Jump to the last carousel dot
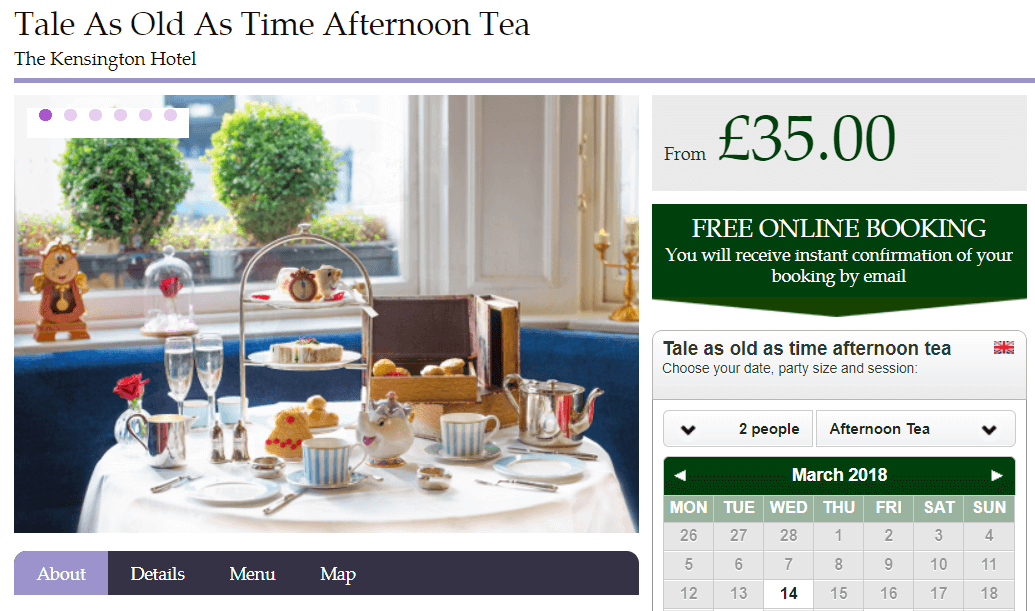 click(170, 115)
